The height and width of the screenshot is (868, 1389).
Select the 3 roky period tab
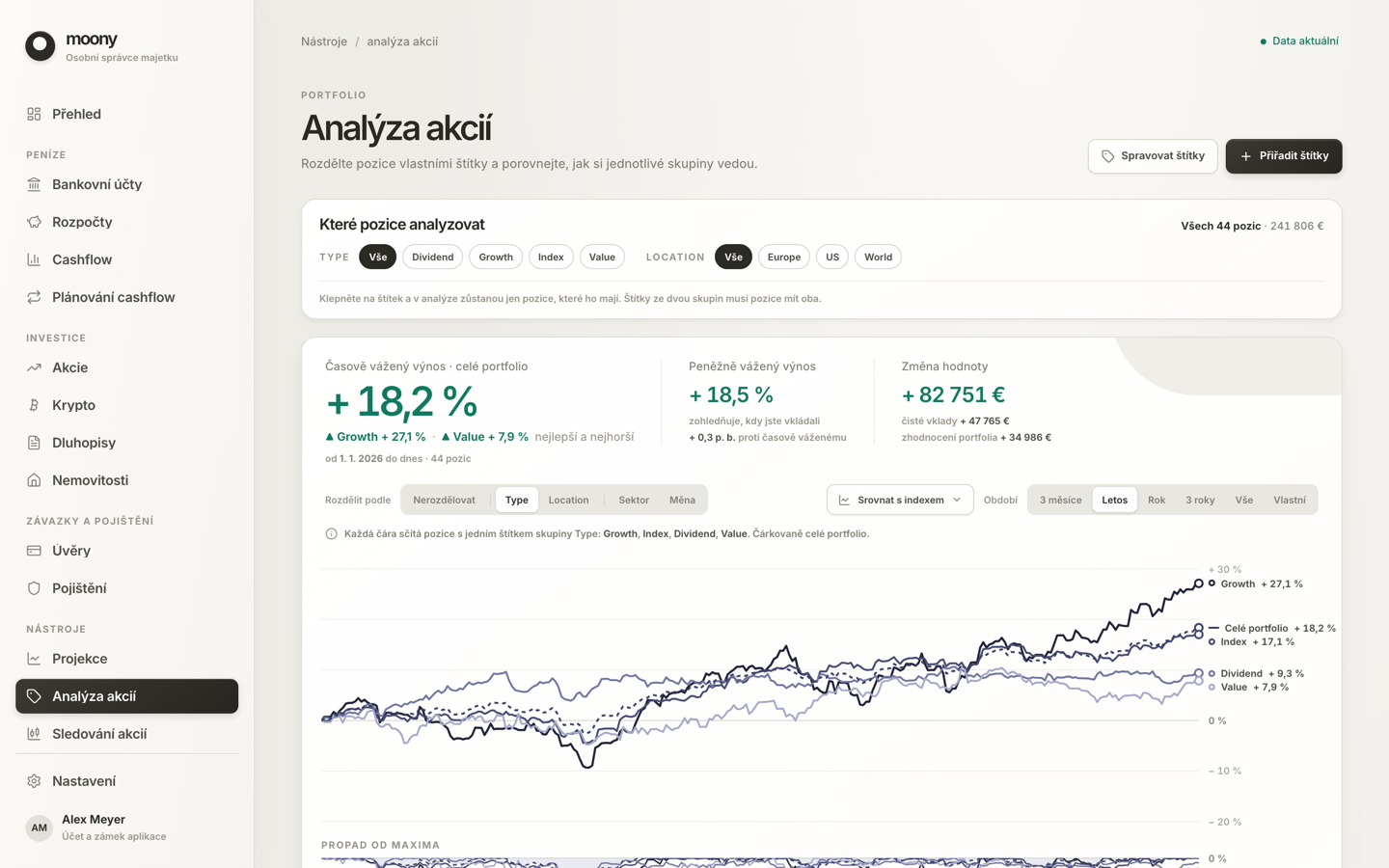(x=1200, y=500)
